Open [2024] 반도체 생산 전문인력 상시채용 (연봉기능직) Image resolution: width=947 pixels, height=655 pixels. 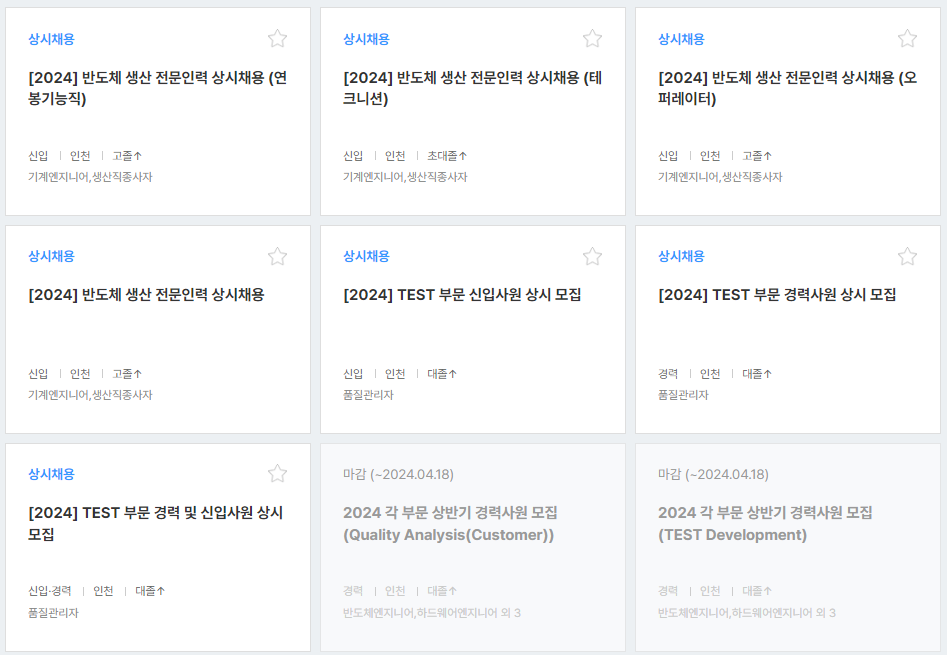pos(158,88)
